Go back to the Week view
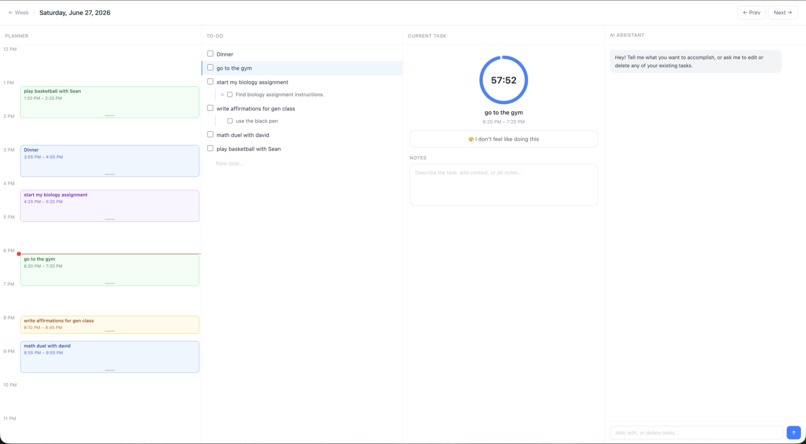Image resolution: width=806 pixels, height=444 pixels. (x=19, y=13)
